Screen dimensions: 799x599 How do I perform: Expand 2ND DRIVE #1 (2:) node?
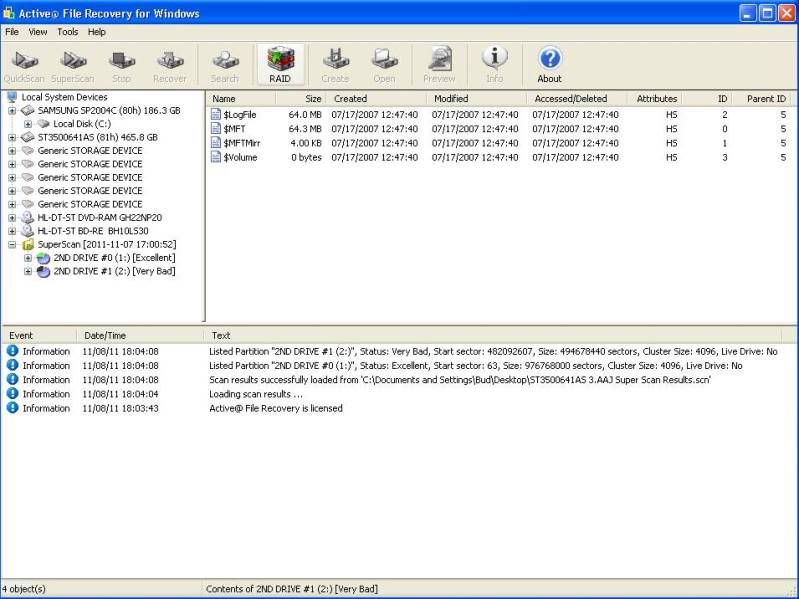click(28, 271)
